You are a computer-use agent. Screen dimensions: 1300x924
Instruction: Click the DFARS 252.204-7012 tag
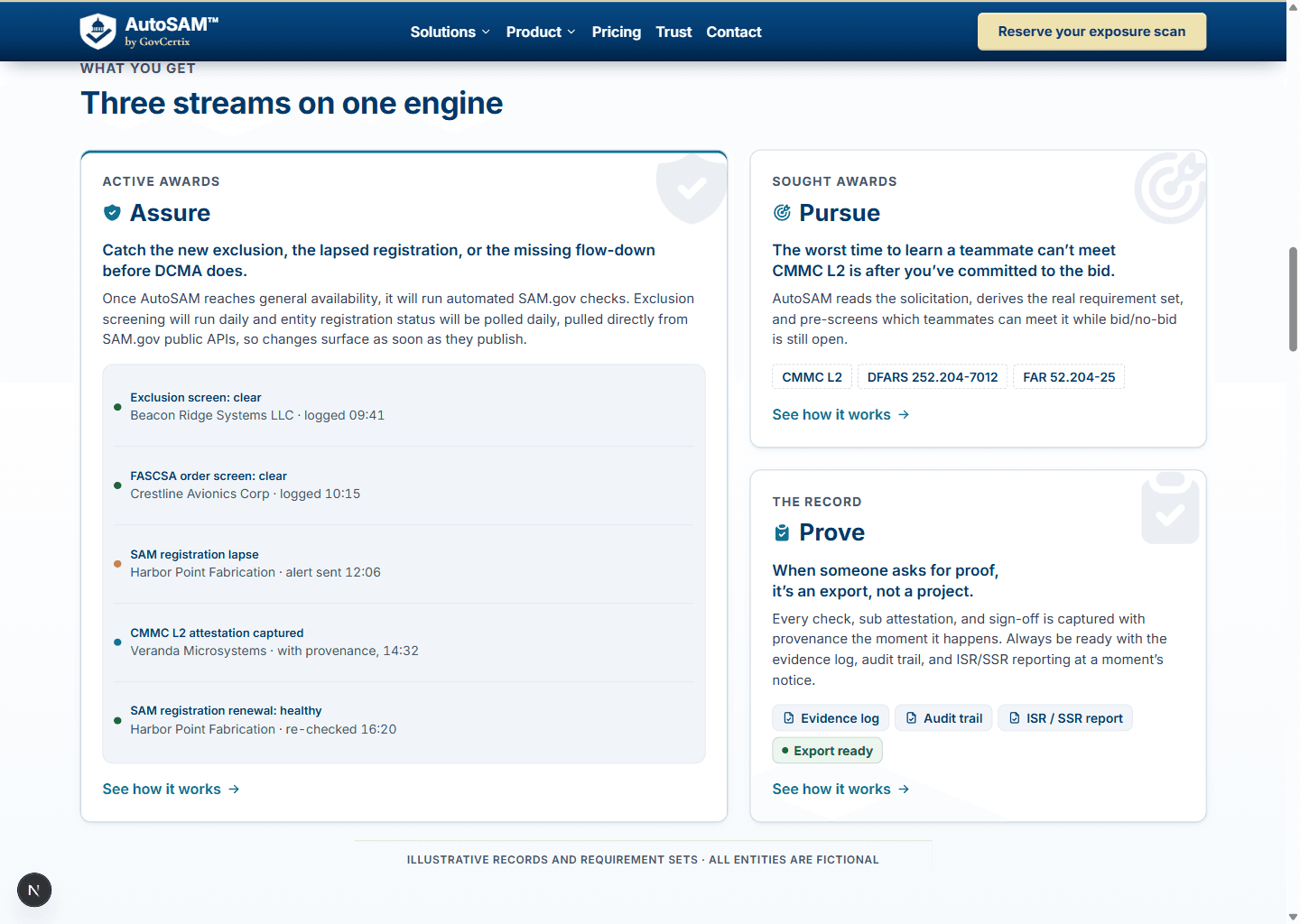pyautogui.click(x=933, y=377)
